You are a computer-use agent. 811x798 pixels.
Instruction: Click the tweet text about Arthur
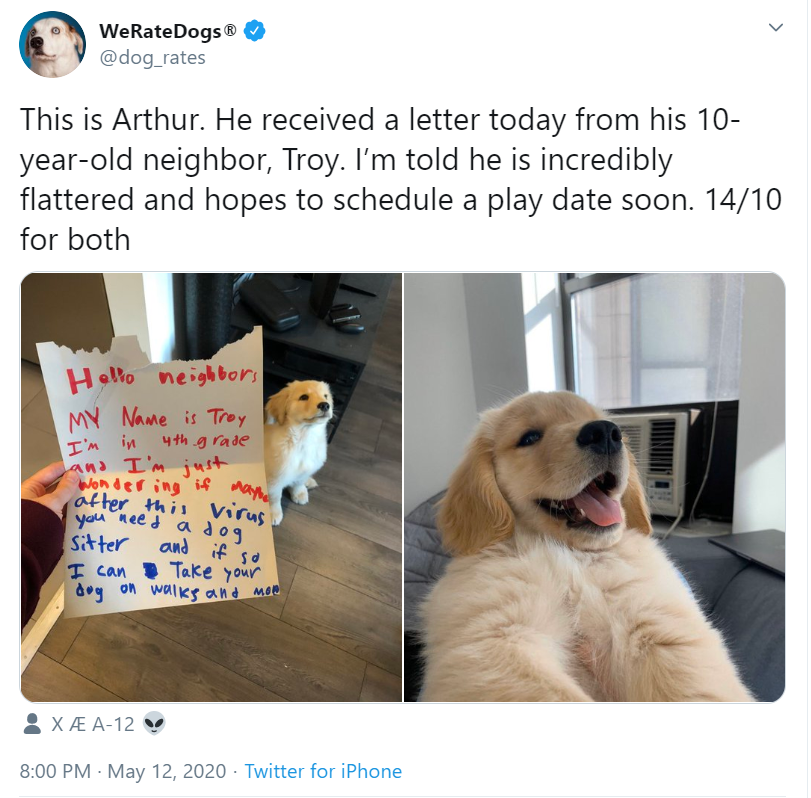coord(401,179)
